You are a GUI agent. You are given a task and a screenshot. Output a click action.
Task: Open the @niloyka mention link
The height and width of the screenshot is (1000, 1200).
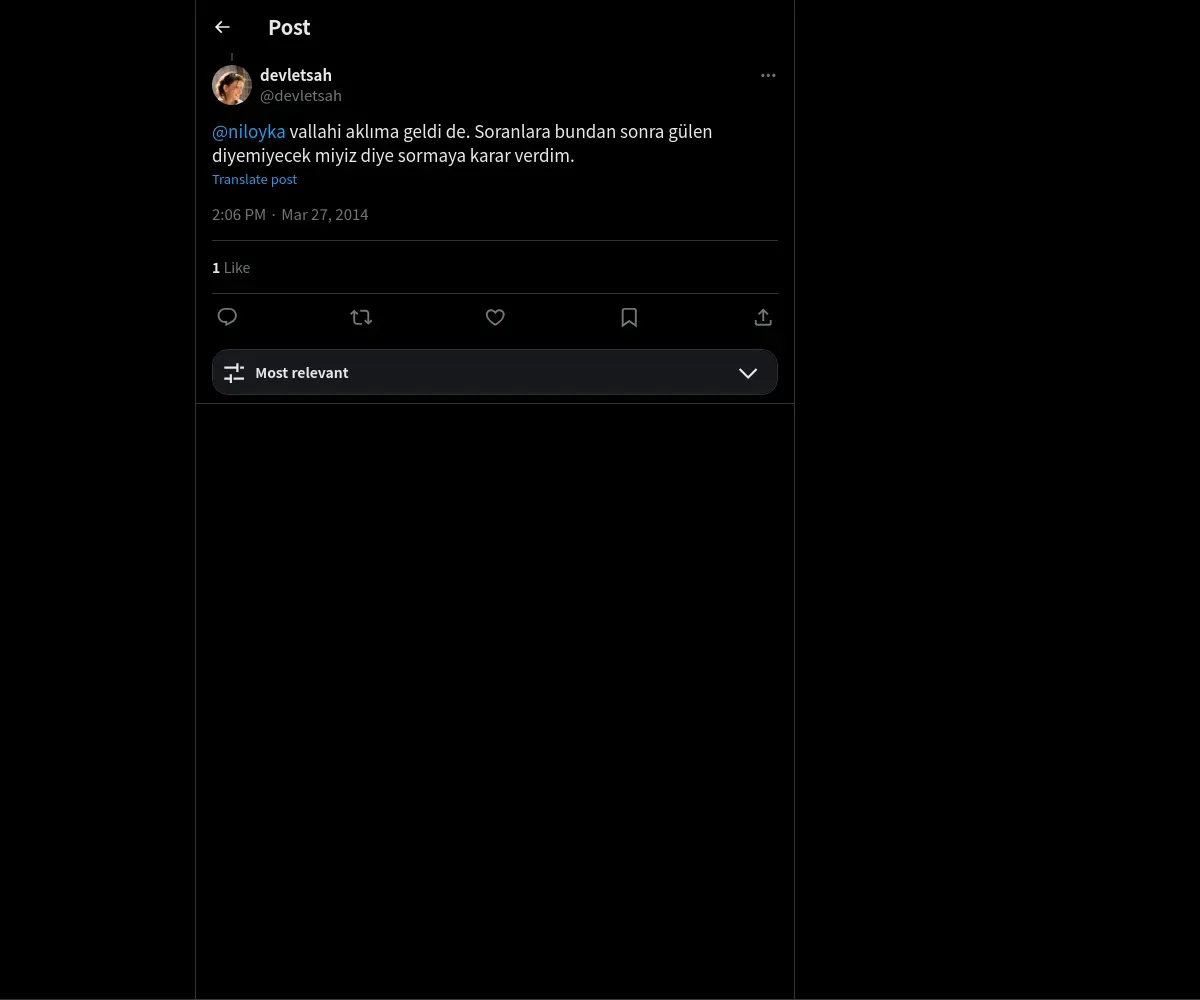point(249,132)
